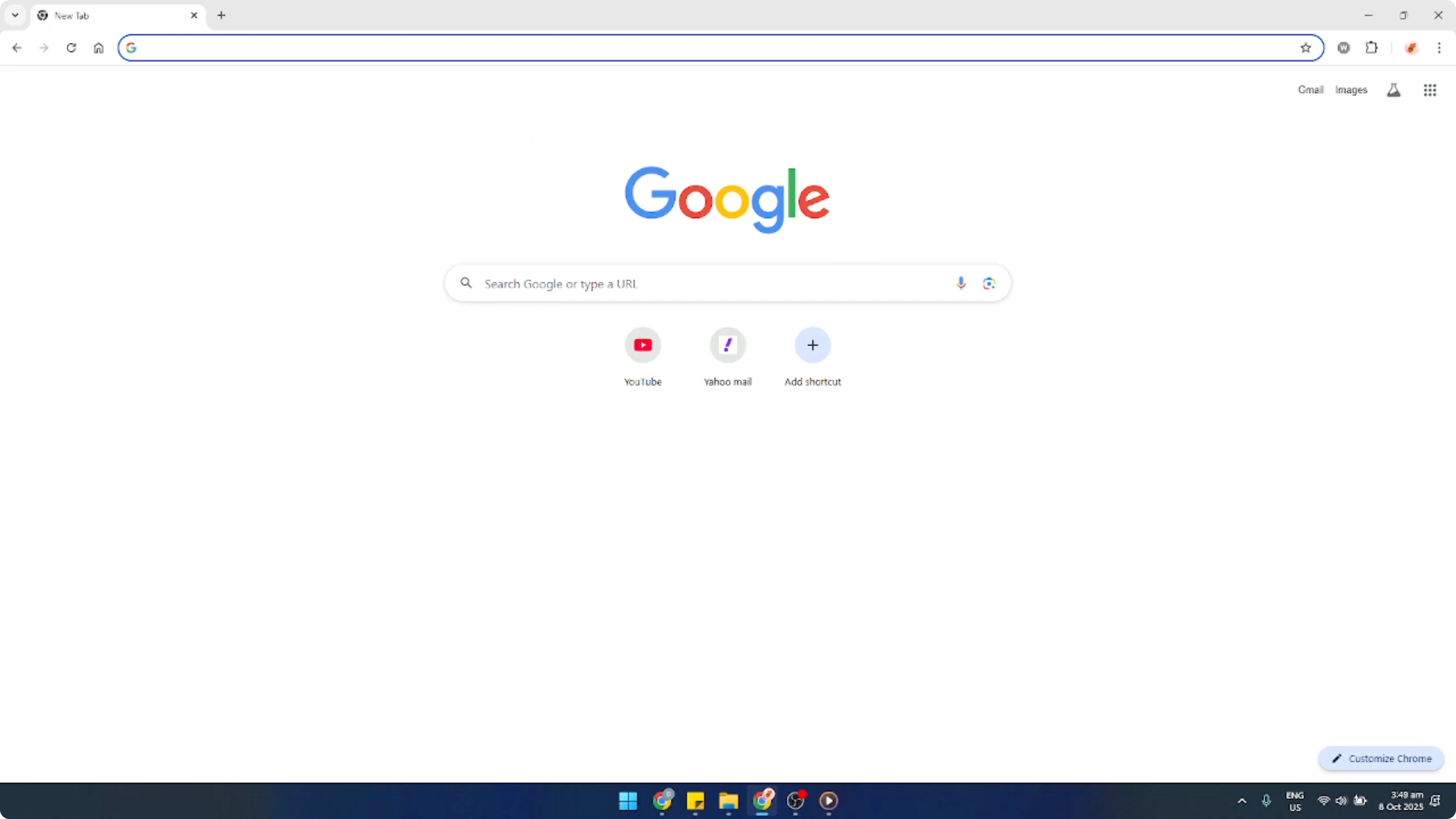The image size is (1456, 819).
Task: Open the Chrome three-dot menu
Action: pyautogui.click(x=1440, y=48)
